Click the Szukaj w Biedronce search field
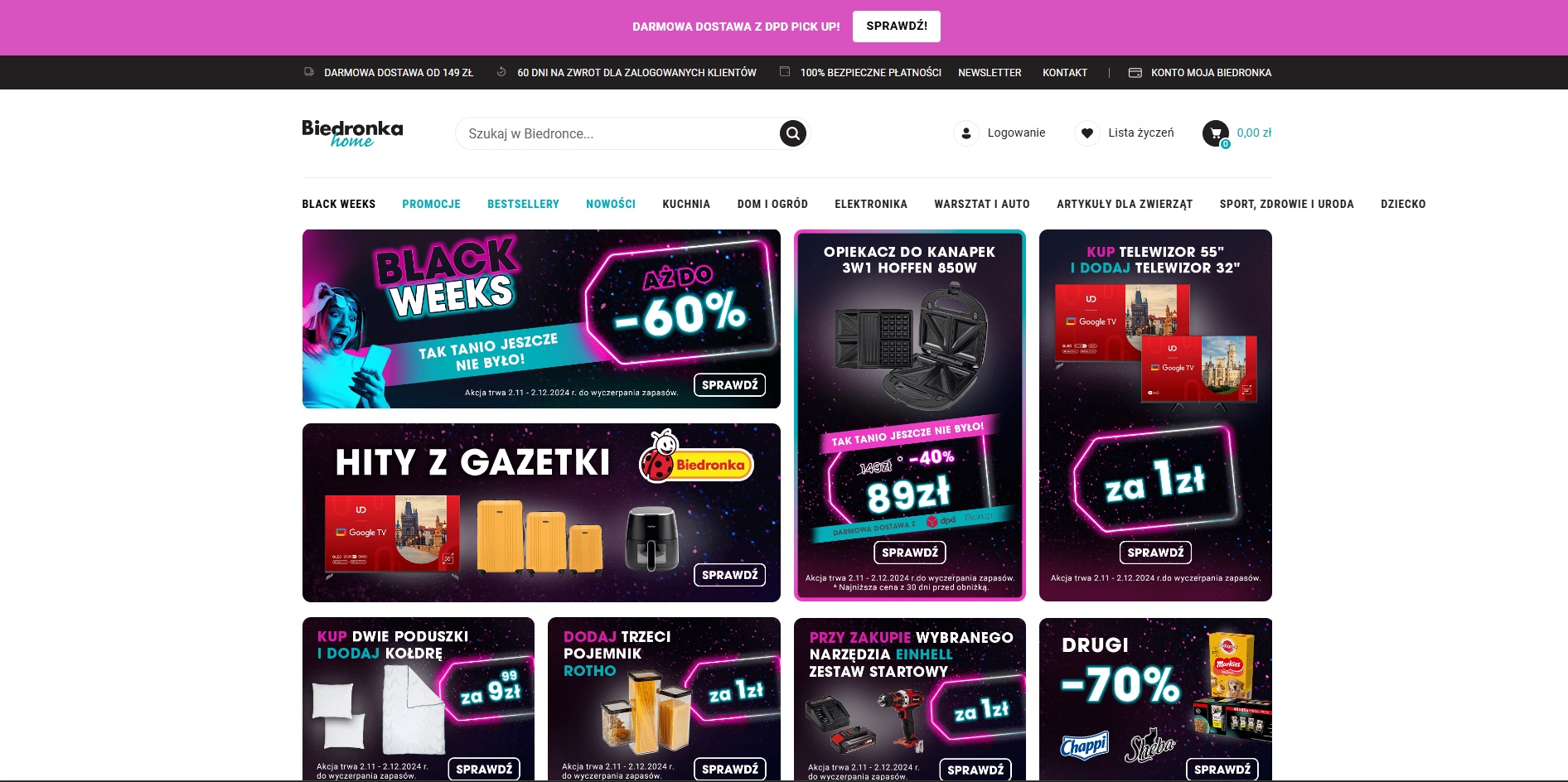Image resolution: width=1568 pixels, height=782 pixels. point(617,133)
